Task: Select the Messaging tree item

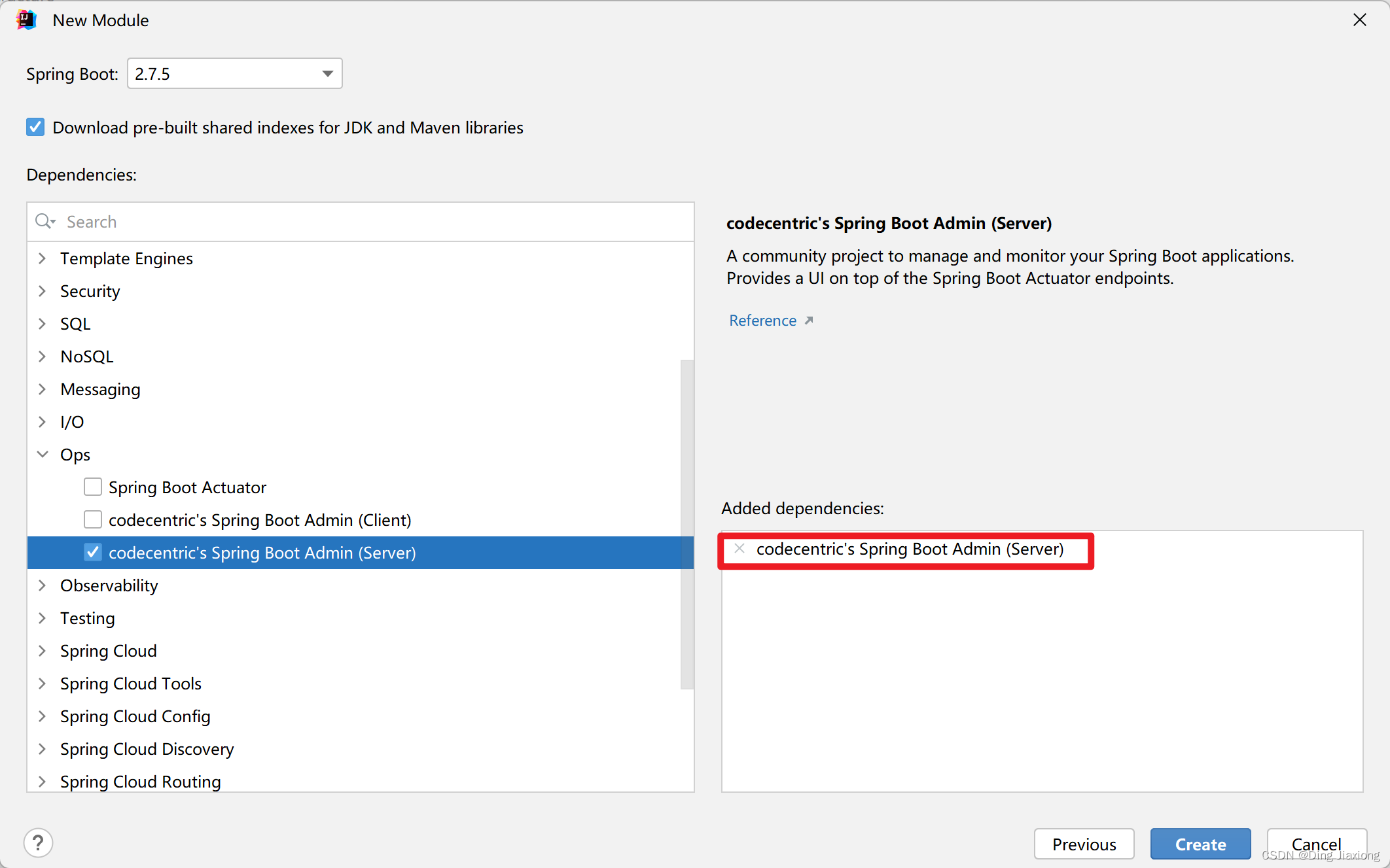Action: [x=100, y=389]
